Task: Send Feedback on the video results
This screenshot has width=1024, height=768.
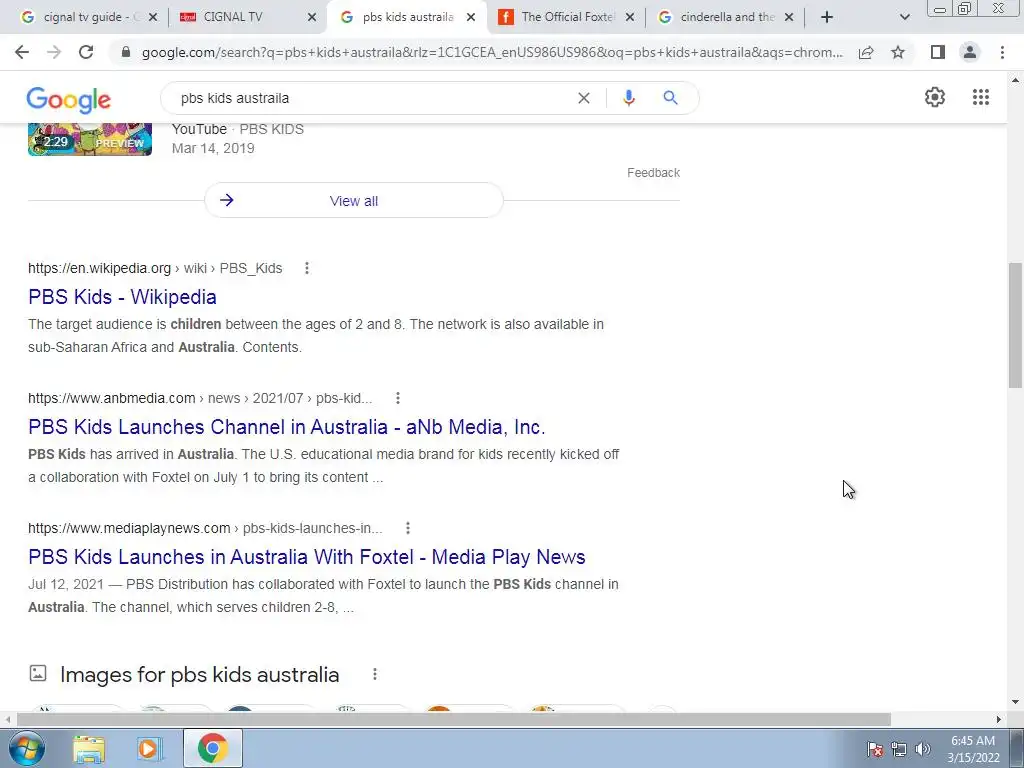Action: tap(653, 173)
